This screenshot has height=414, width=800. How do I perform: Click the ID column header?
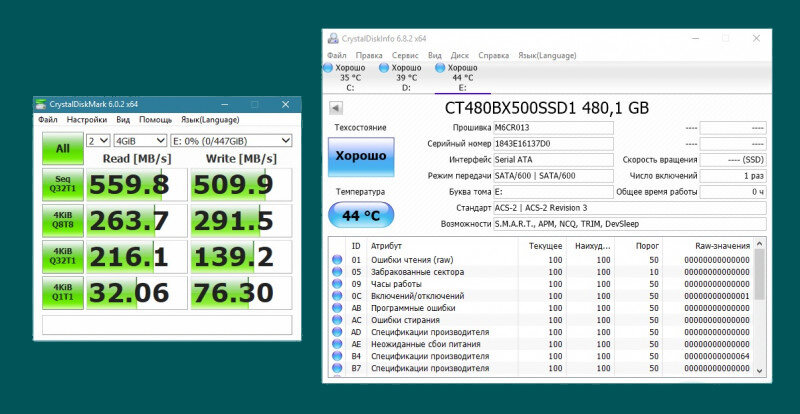pos(356,246)
